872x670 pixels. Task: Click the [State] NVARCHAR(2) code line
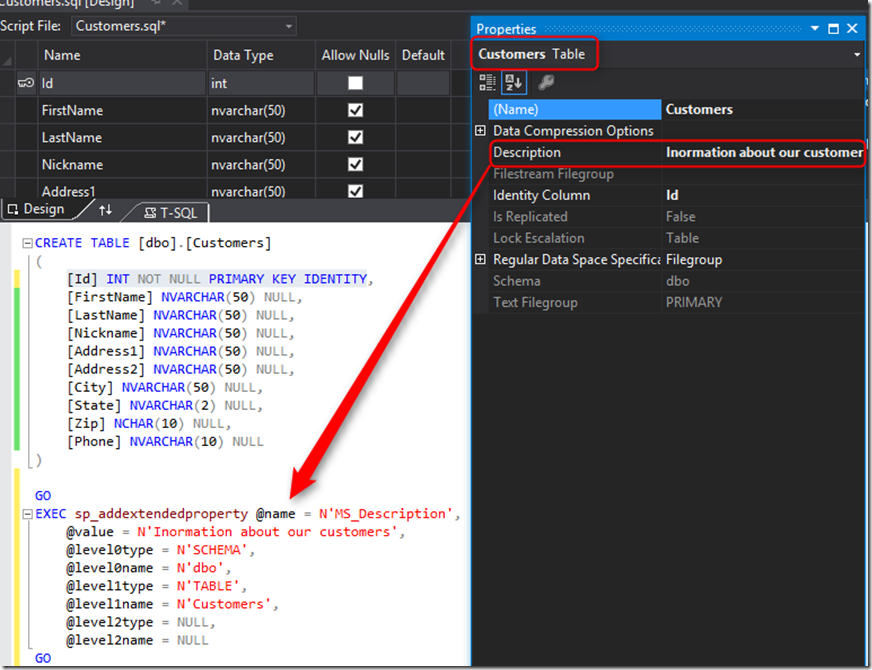(165, 405)
